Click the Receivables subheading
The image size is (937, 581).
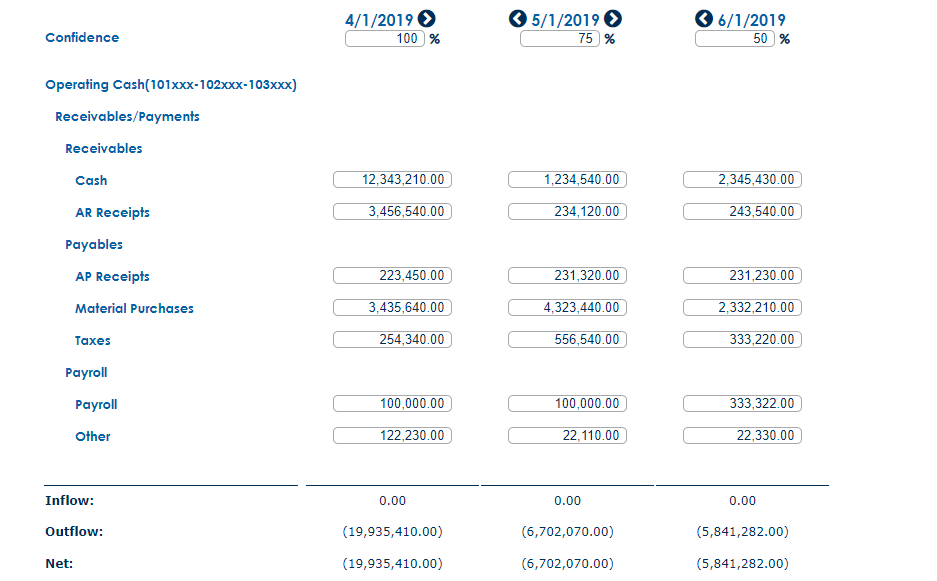pyautogui.click(x=103, y=149)
